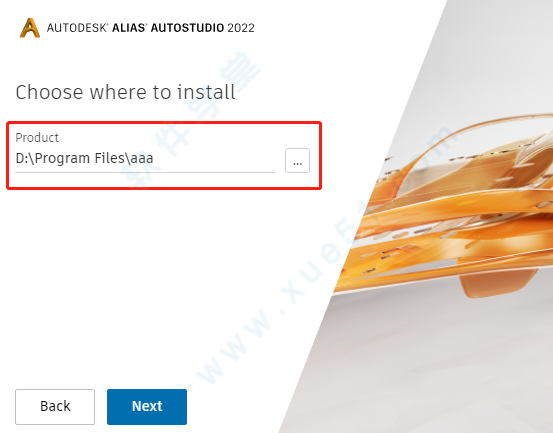This screenshot has height=433, width=553.
Task: Click the 'Choose where to install' heading
Action: point(125,92)
